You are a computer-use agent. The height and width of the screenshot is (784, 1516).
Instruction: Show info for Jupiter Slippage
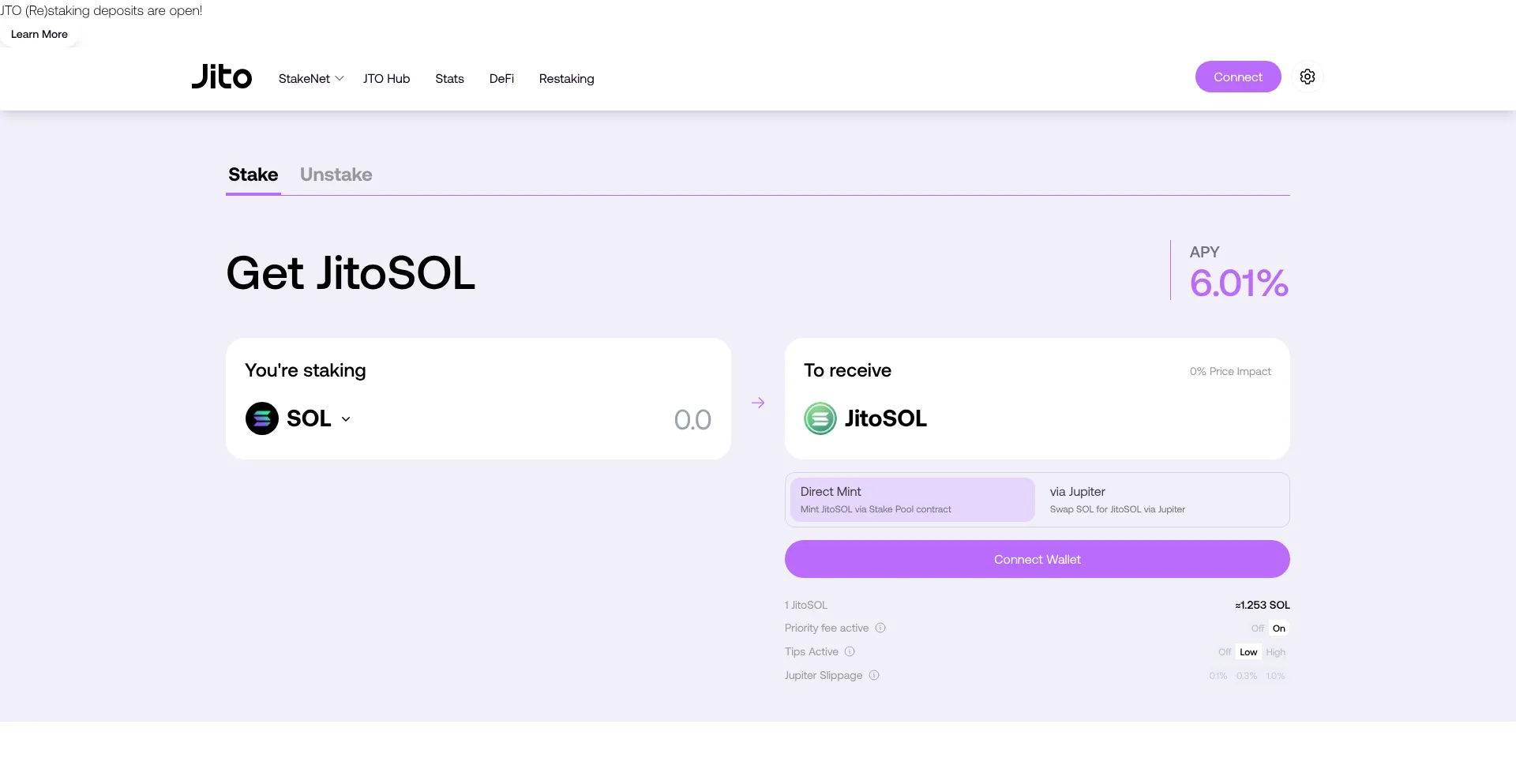pyautogui.click(x=874, y=676)
